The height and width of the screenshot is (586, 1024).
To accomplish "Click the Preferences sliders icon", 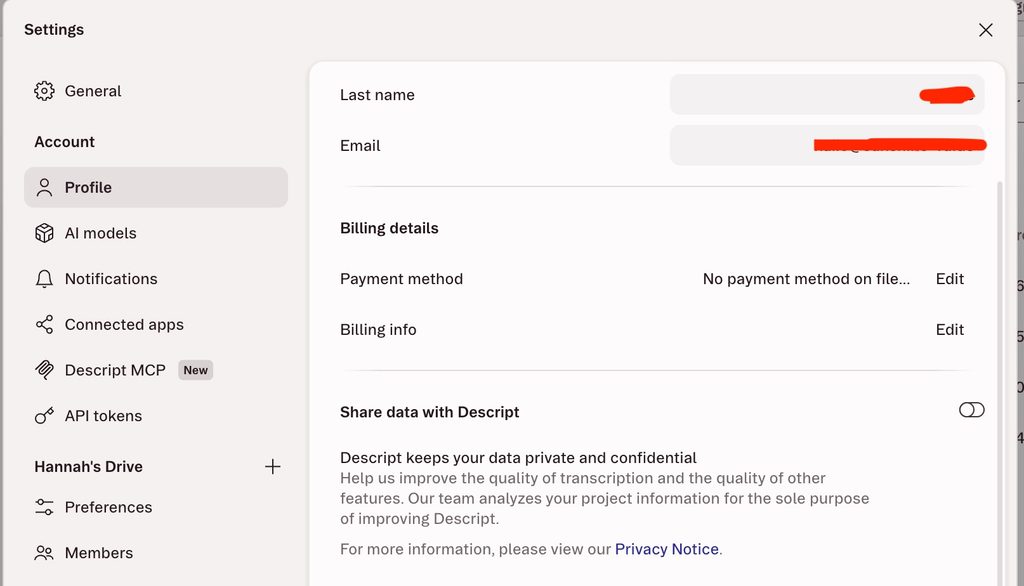I will pyautogui.click(x=44, y=507).
